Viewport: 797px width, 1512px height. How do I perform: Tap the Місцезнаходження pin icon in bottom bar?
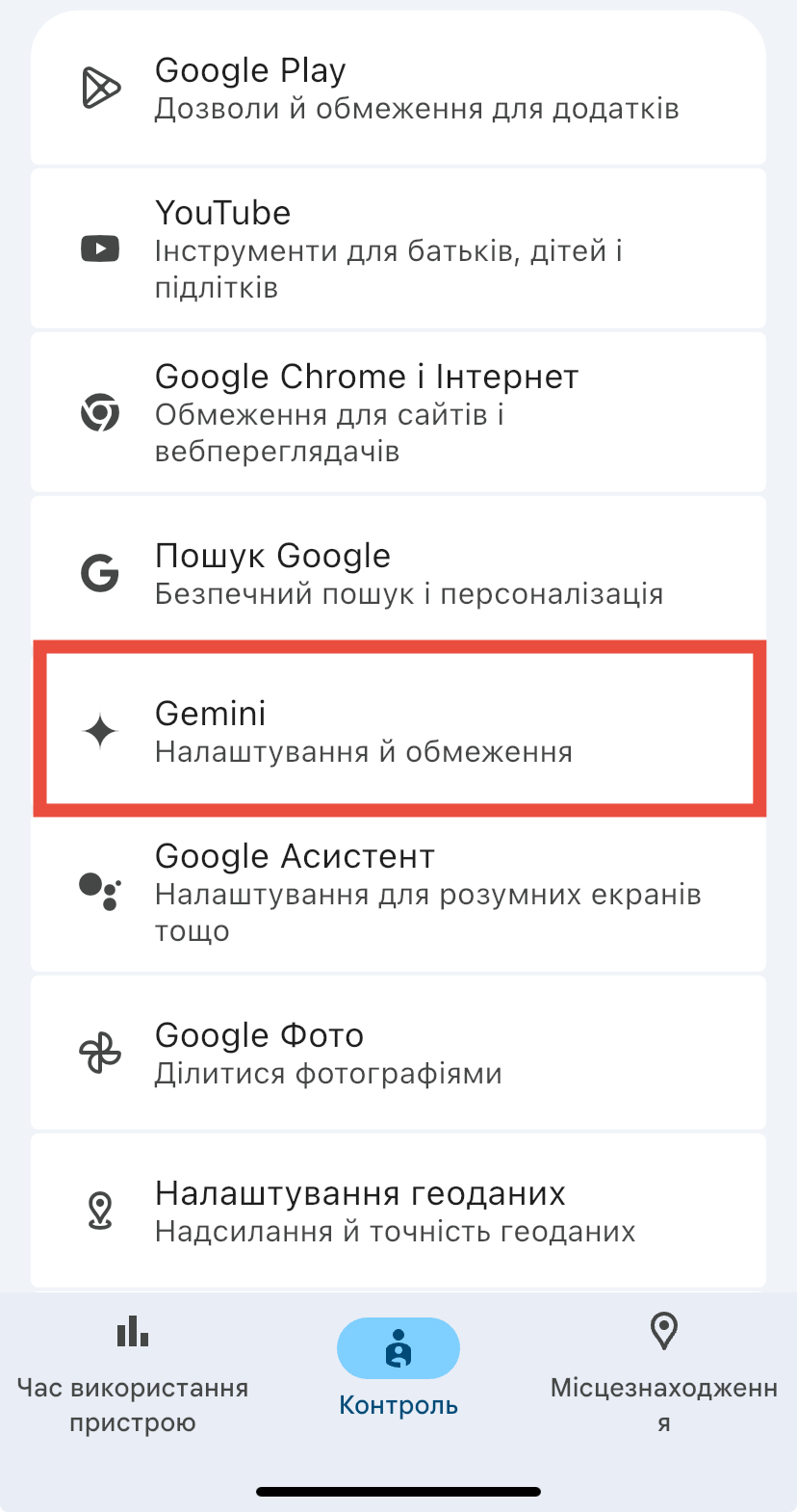click(x=664, y=1331)
